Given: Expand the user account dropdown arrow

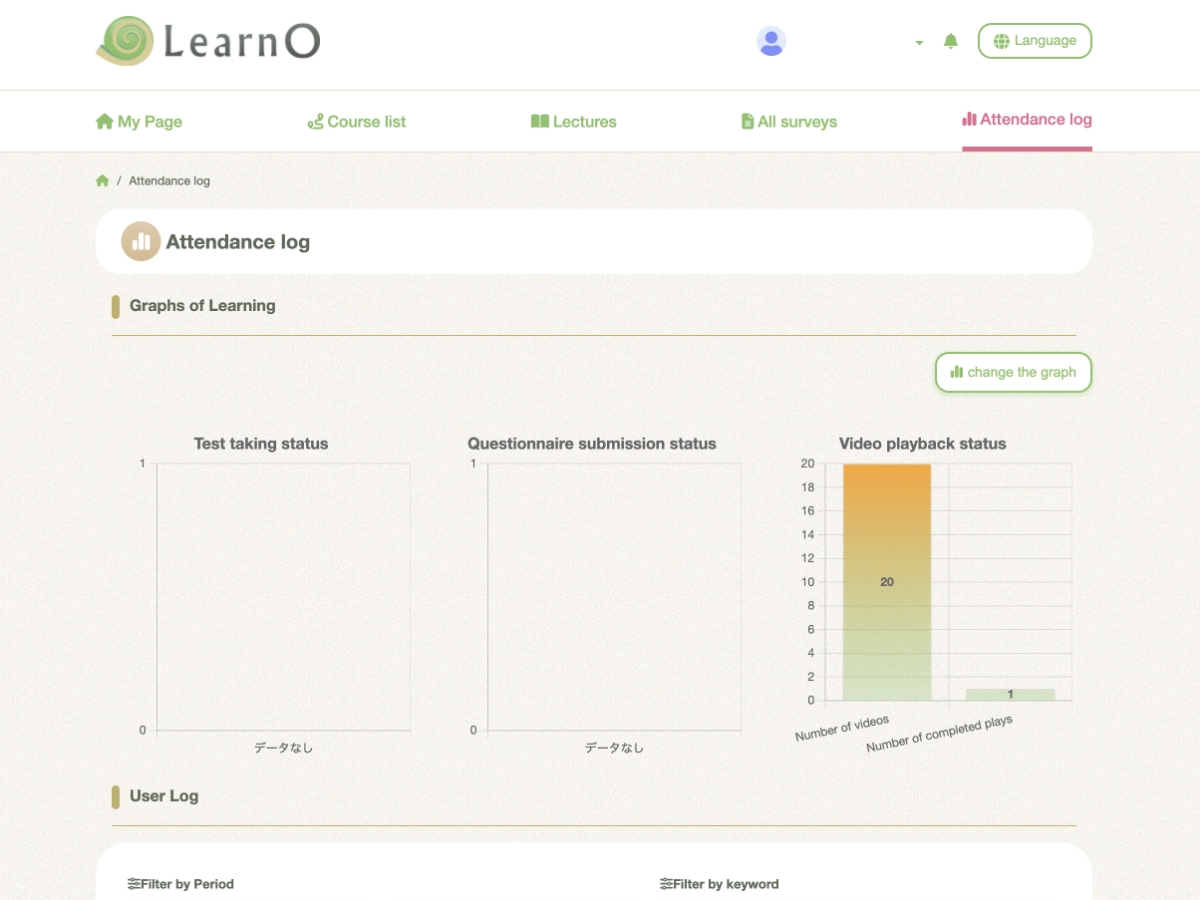Looking at the screenshot, I should pyautogui.click(x=919, y=43).
